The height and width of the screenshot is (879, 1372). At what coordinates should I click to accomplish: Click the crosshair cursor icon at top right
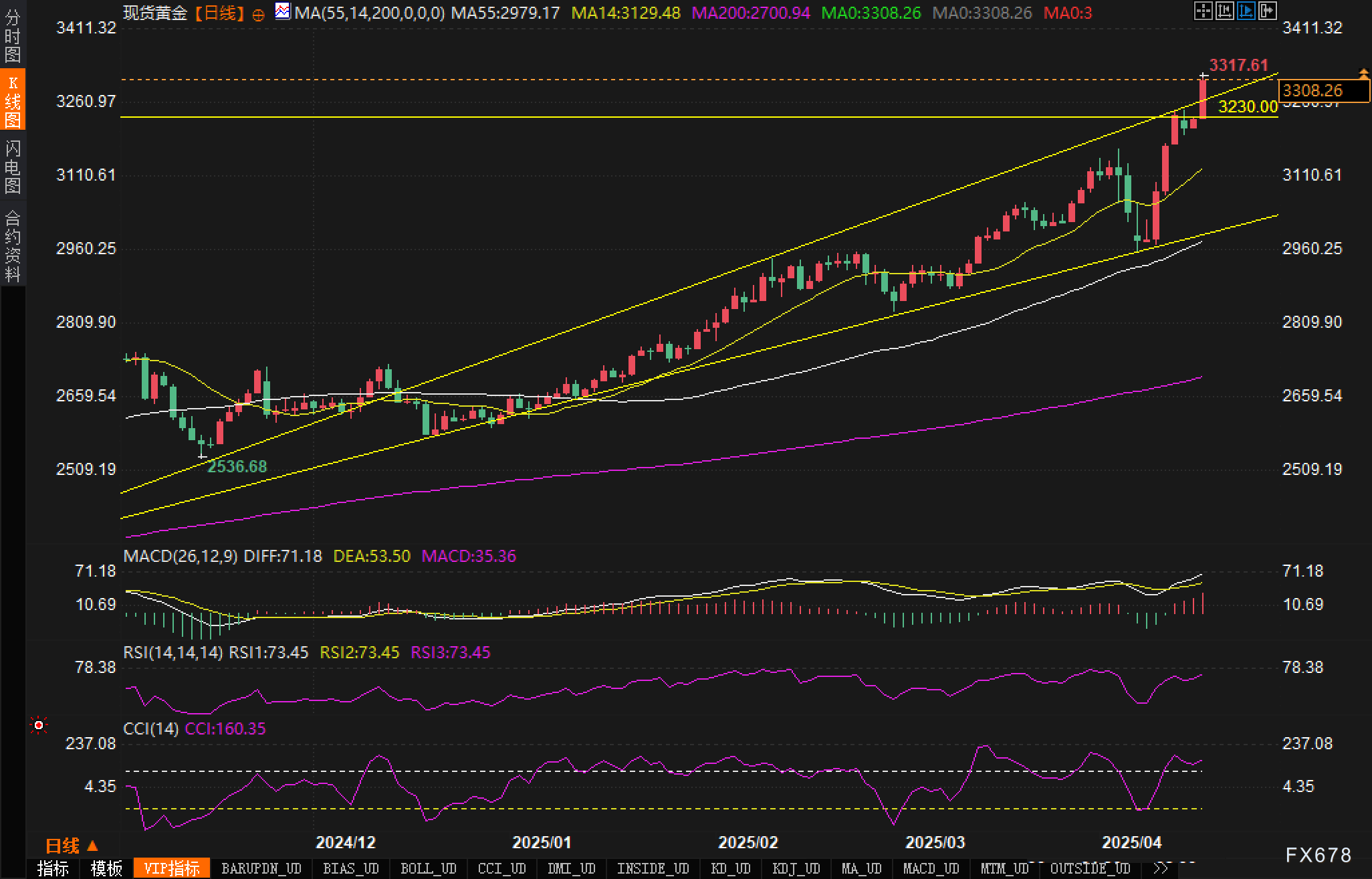(x=1203, y=11)
